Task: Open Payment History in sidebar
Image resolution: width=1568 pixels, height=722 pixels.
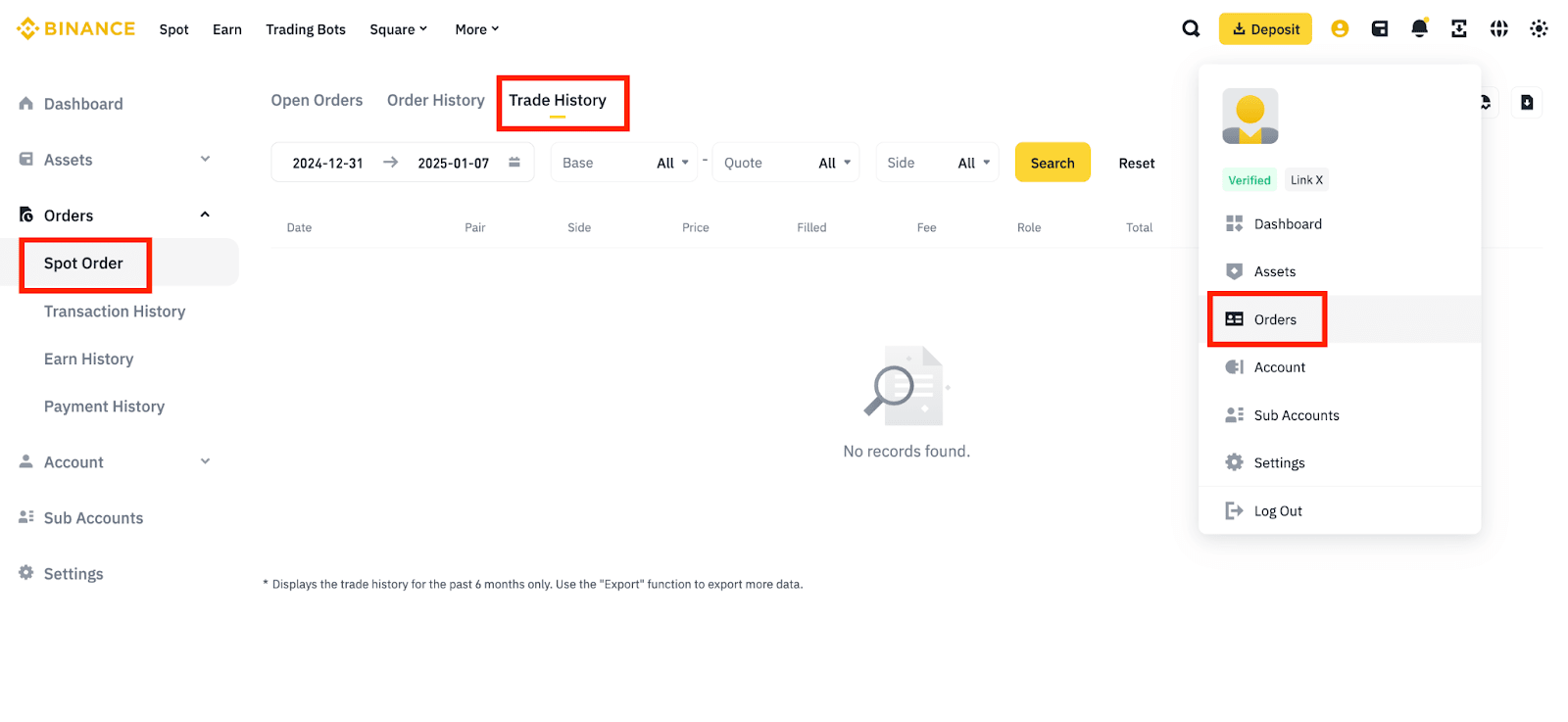Action: [104, 406]
